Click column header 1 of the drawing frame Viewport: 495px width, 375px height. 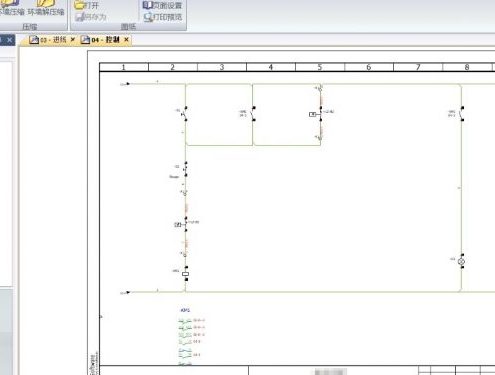pyautogui.click(x=124, y=67)
